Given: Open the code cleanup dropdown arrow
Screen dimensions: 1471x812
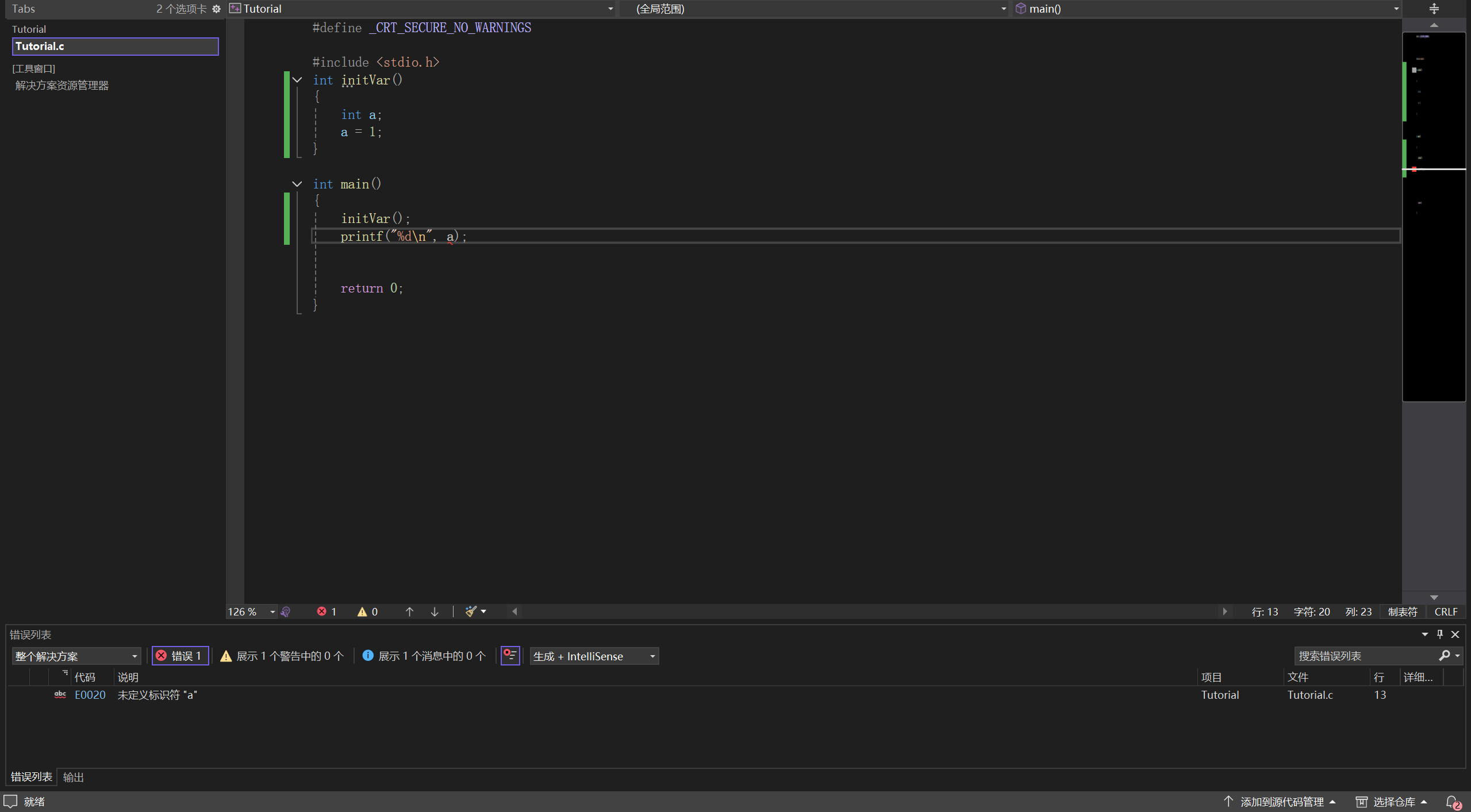Looking at the screenshot, I should (483, 611).
